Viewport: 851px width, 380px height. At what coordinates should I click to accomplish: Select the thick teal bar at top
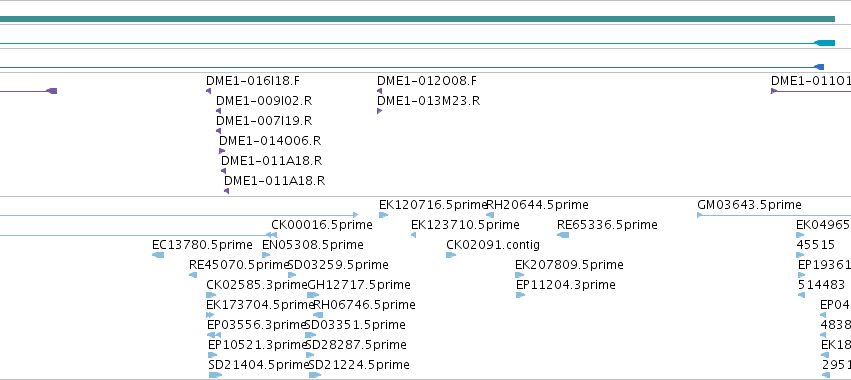(417, 19)
